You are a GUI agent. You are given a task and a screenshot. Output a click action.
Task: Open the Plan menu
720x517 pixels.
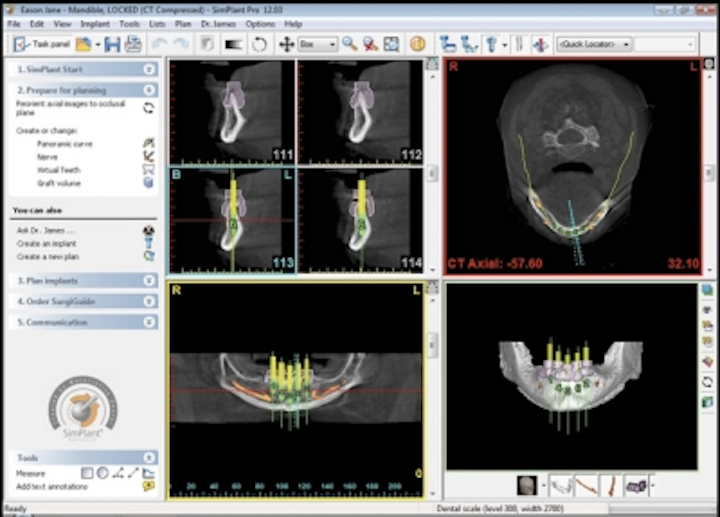point(183,24)
